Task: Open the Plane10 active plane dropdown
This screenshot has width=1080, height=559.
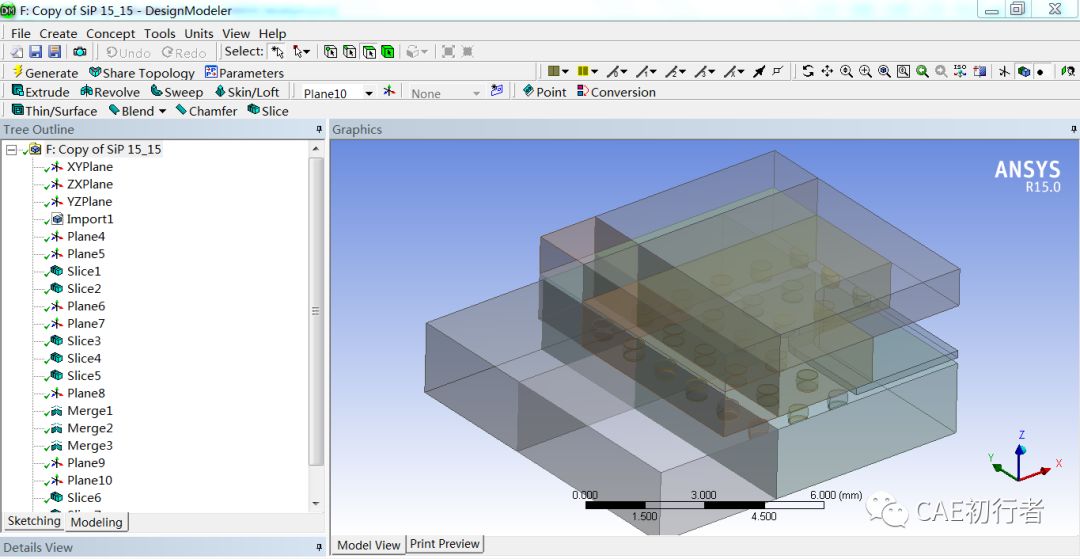Action: click(369, 94)
